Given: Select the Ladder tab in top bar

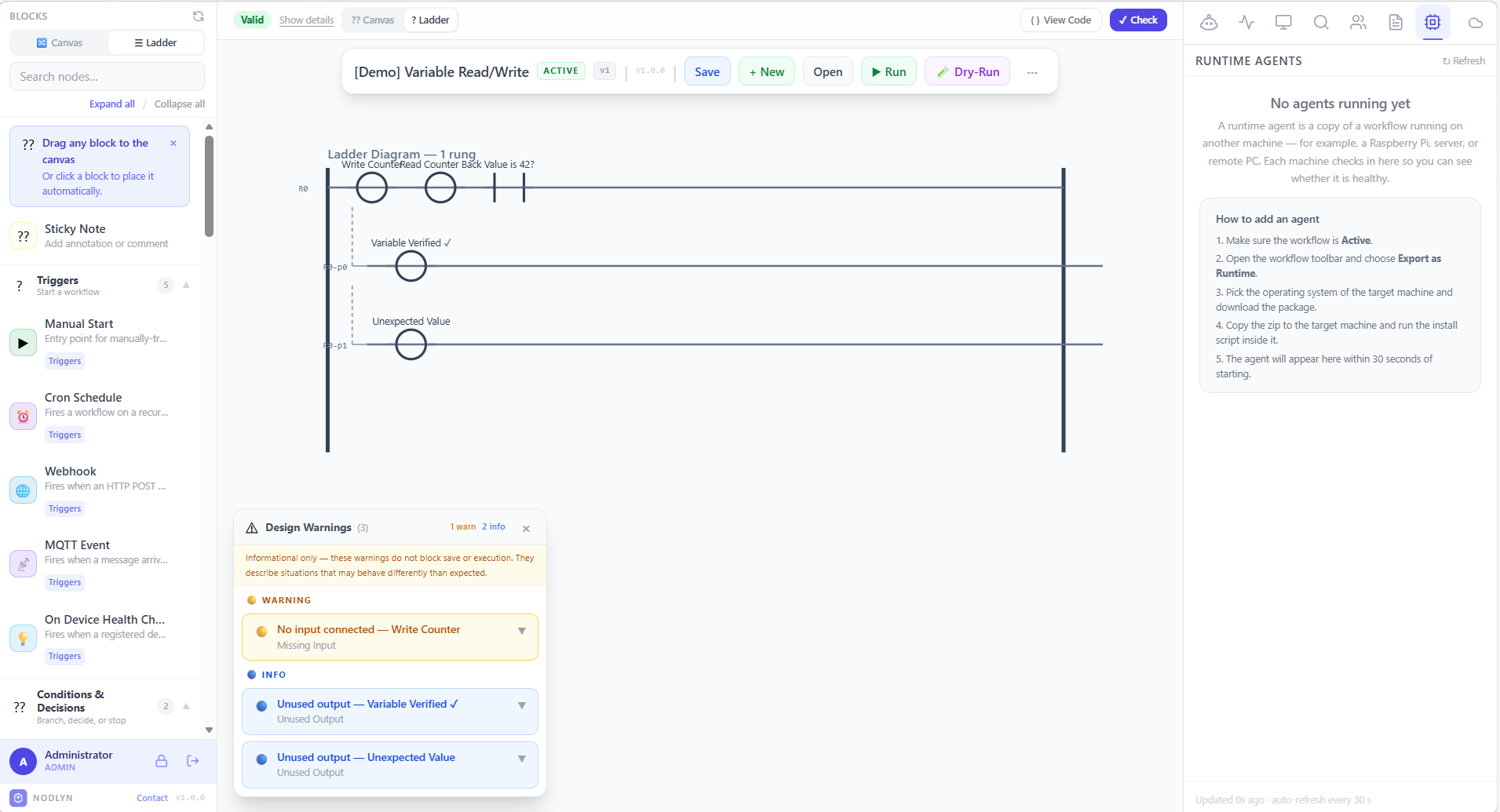Looking at the screenshot, I should 430,20.
